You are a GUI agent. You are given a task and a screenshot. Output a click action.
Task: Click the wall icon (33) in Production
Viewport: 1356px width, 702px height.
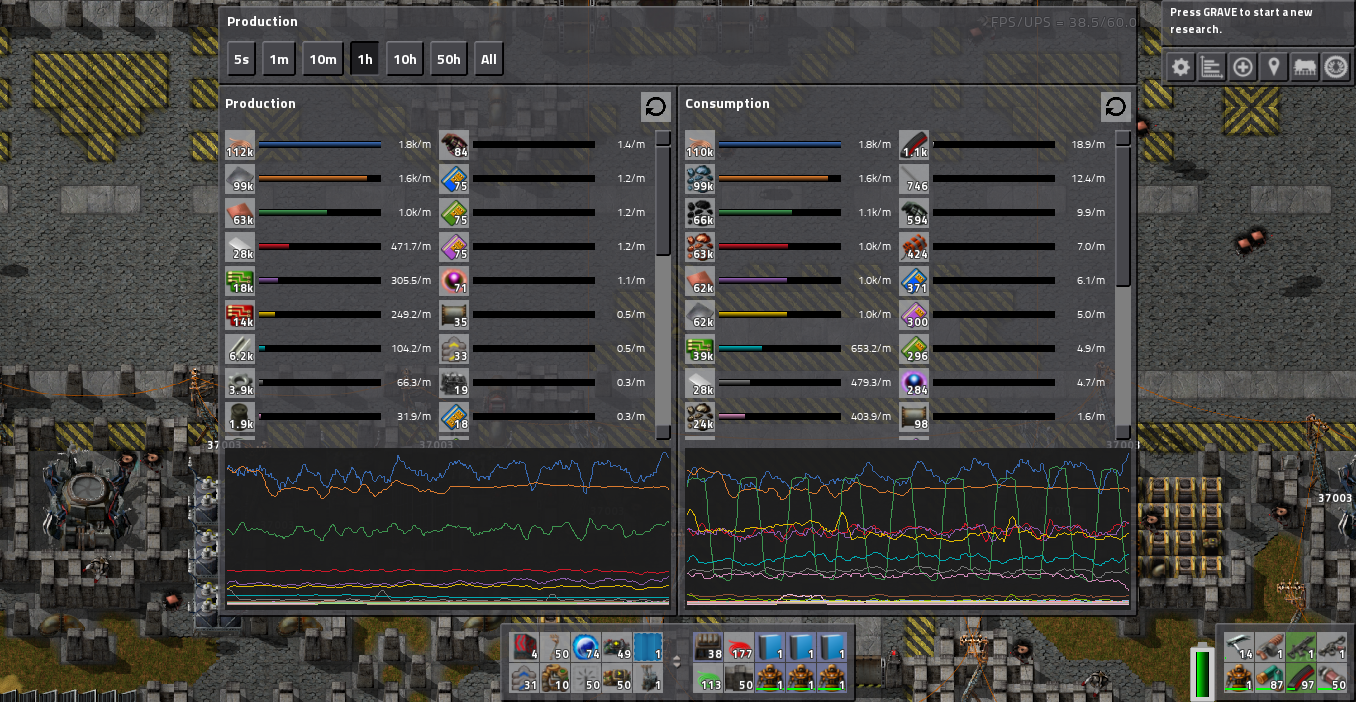[x=454, y=349]
